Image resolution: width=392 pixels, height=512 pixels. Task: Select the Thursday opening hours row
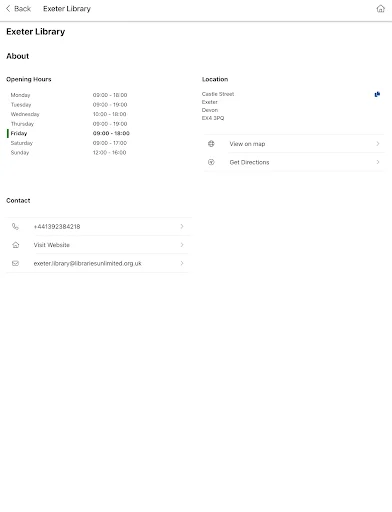point(69,124)
